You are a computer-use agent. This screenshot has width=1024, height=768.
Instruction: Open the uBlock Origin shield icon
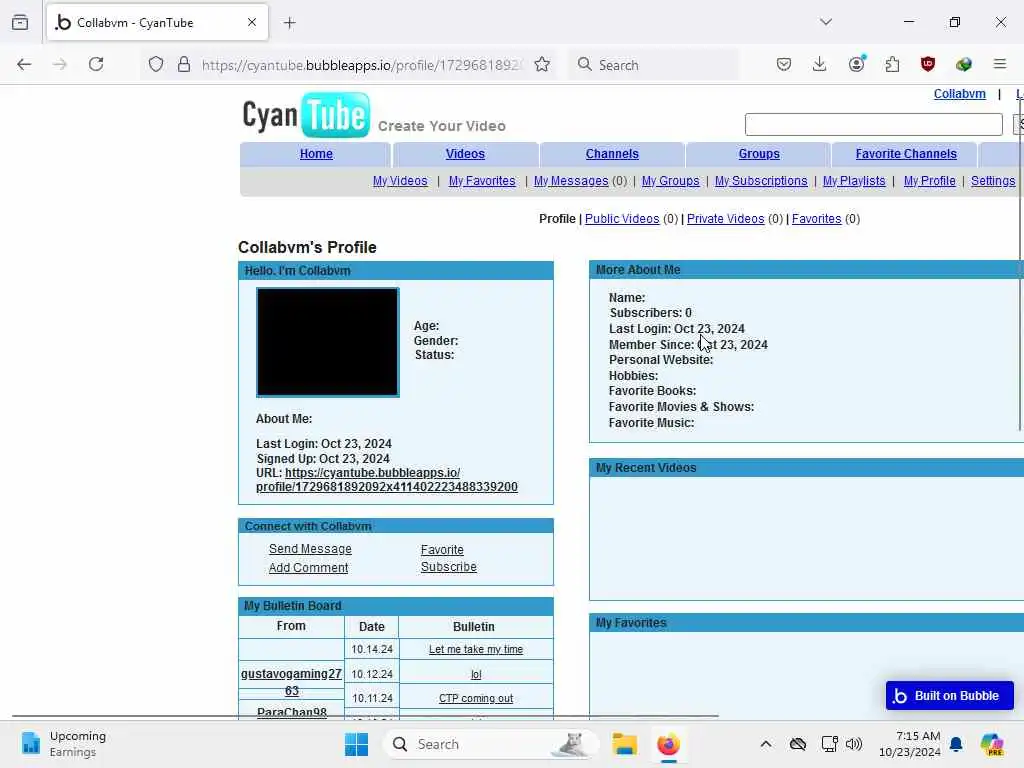click(x=927, y=64)
